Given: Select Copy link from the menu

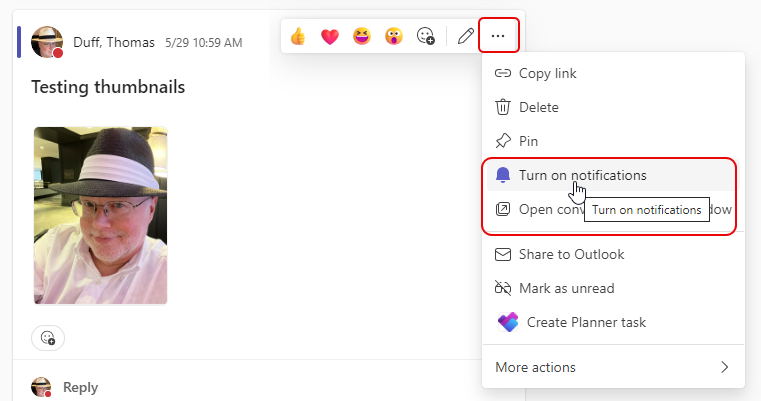Looking at the screenshot, I should click(547, 73).
